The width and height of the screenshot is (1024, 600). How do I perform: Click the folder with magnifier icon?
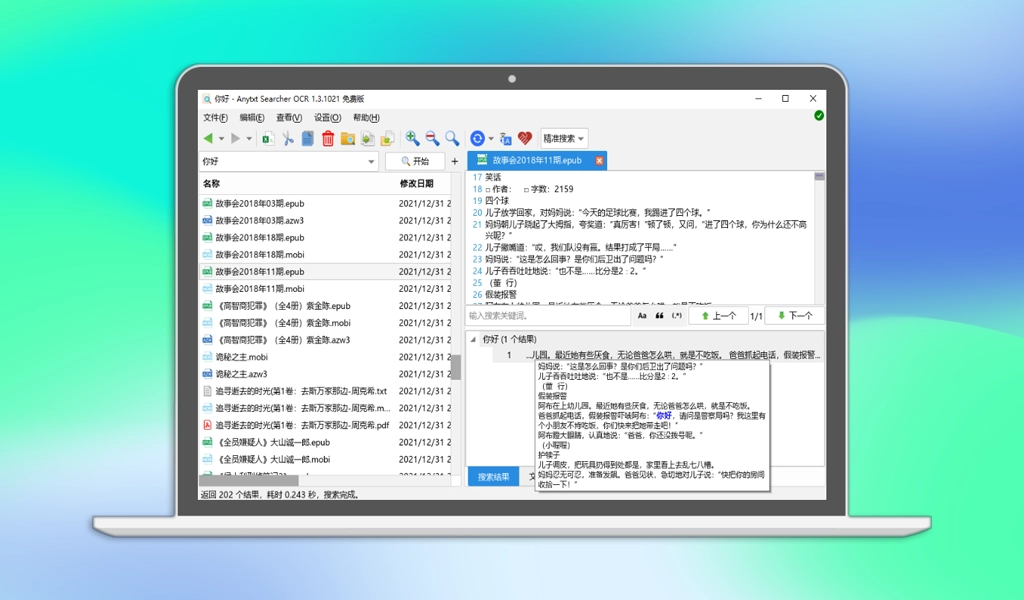(x=348, y=138)
